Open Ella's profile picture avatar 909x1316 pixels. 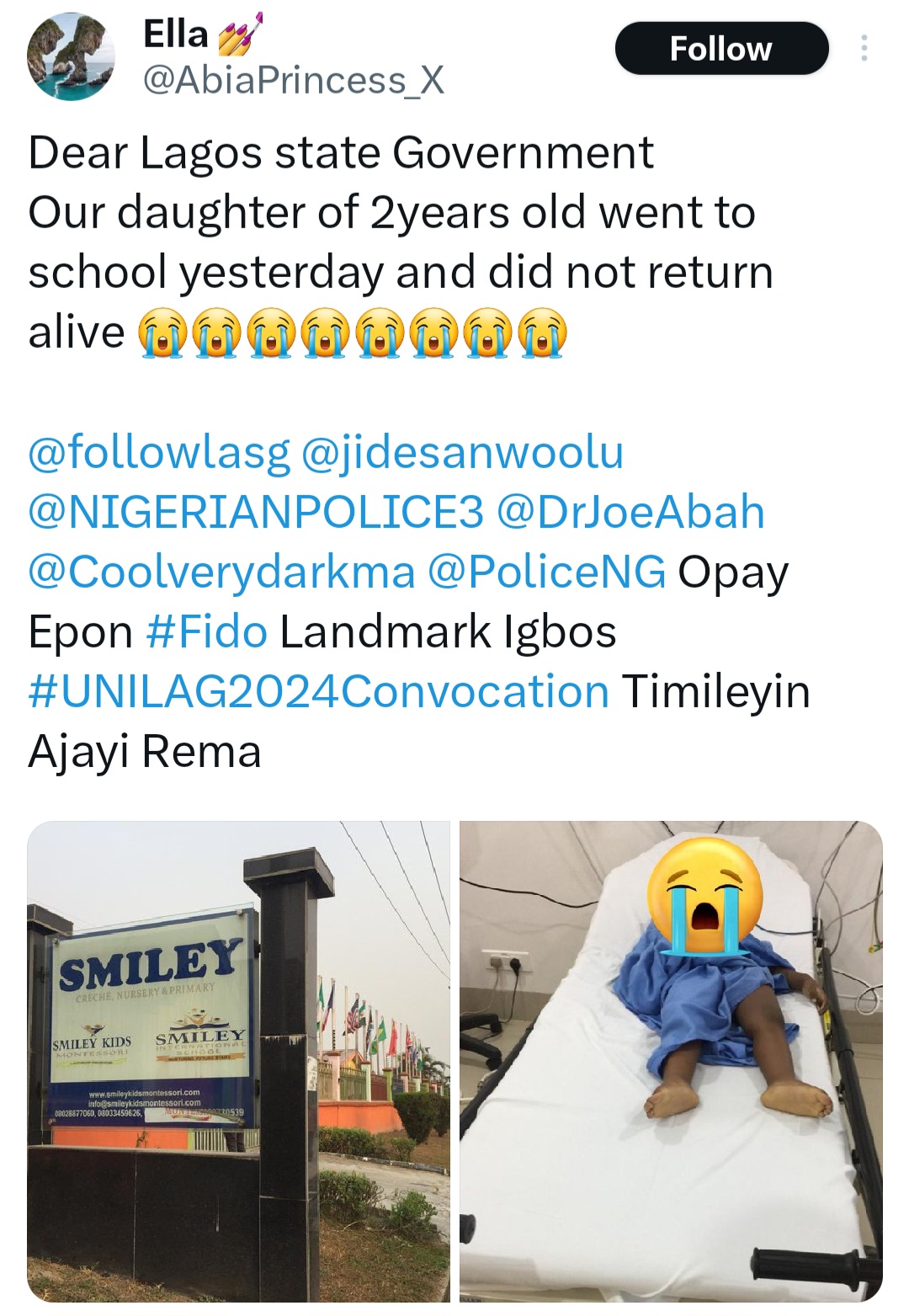pos(71,57)
